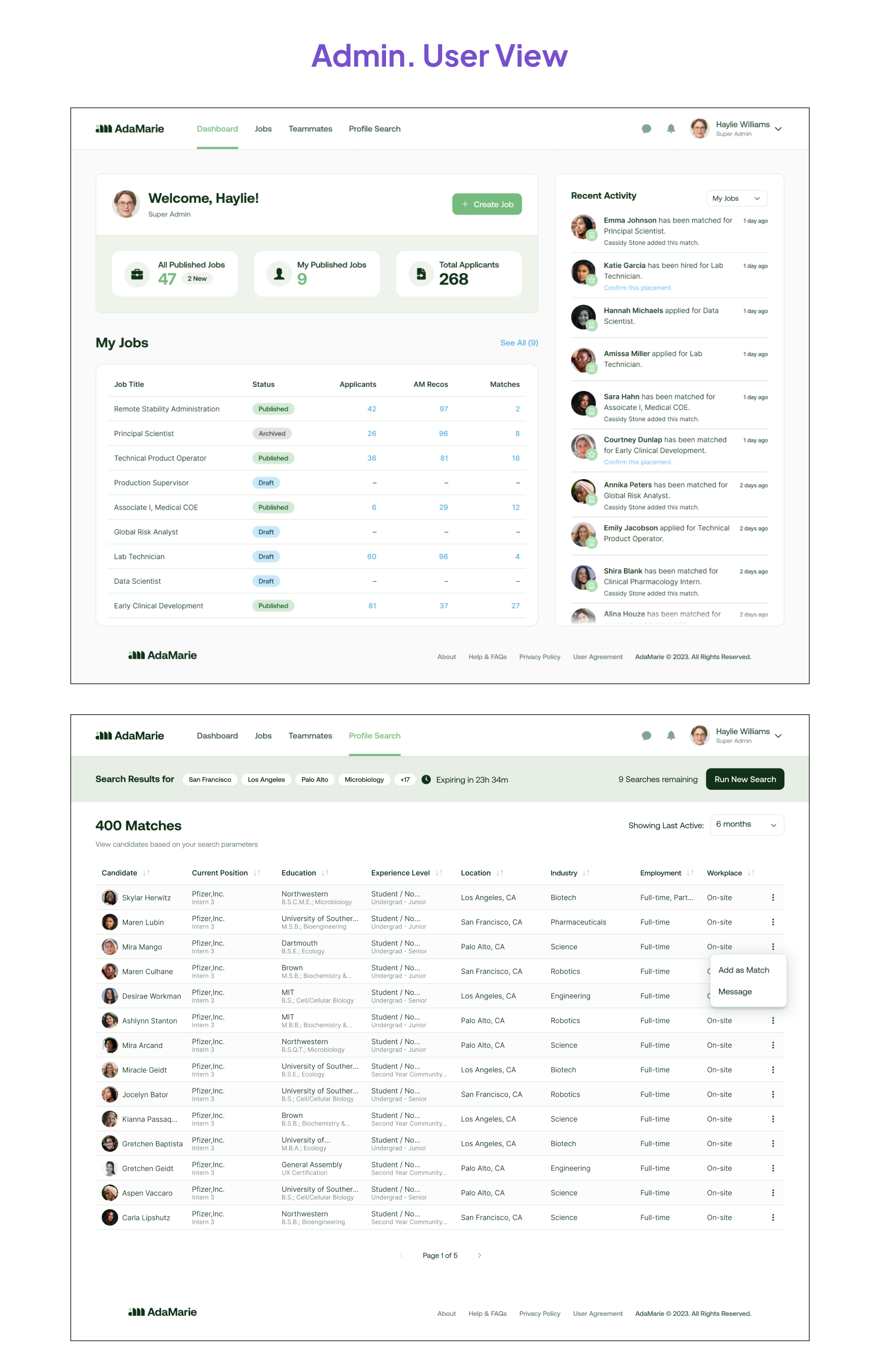Choose Message in the row popup menu
Viewport: 880px width, 1372px height.
(735, 992)
